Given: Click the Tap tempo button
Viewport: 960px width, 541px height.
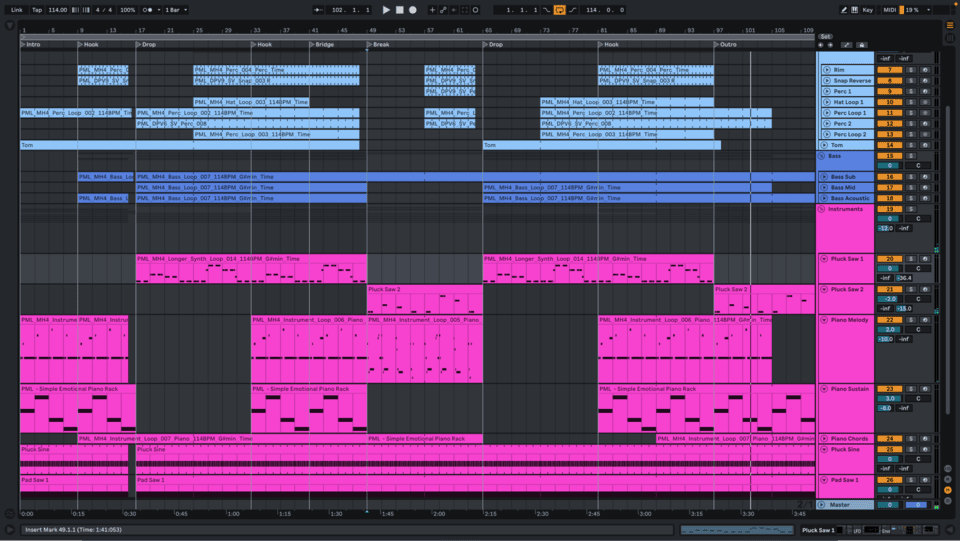Looking at the screenshot, I should [37, 10].
